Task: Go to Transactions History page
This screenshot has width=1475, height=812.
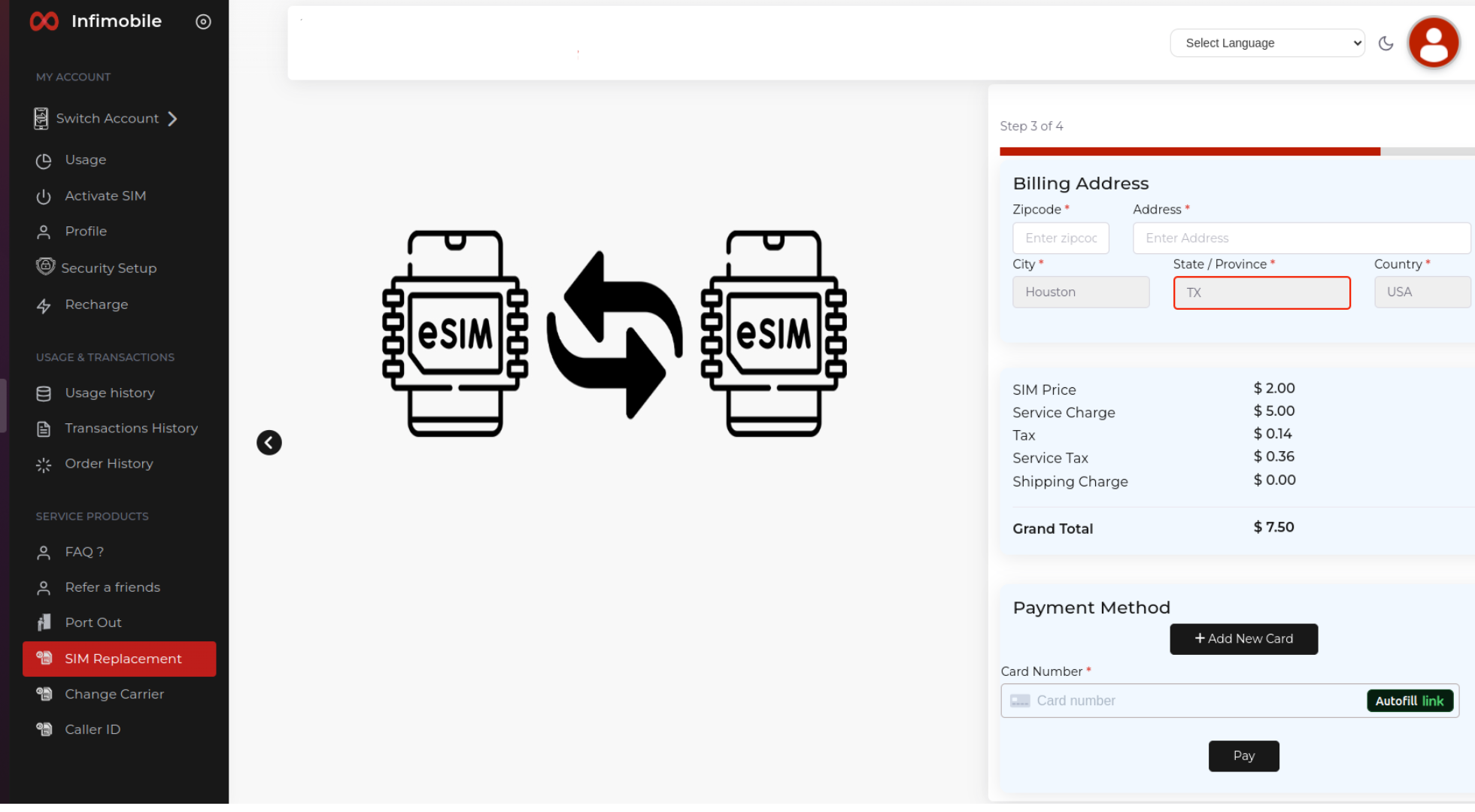Action: pos(131,429)
